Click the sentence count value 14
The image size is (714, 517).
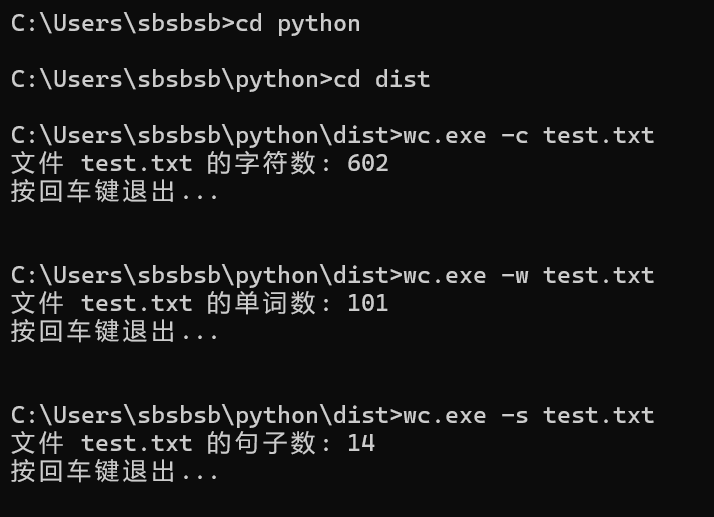point(360,443)
